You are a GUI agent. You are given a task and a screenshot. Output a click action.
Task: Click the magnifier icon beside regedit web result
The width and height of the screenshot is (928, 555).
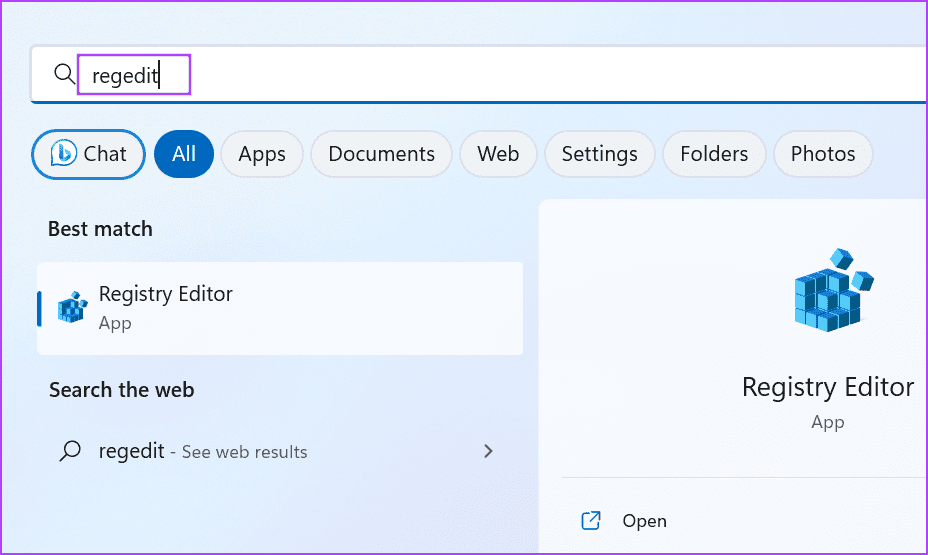point(70,451)
